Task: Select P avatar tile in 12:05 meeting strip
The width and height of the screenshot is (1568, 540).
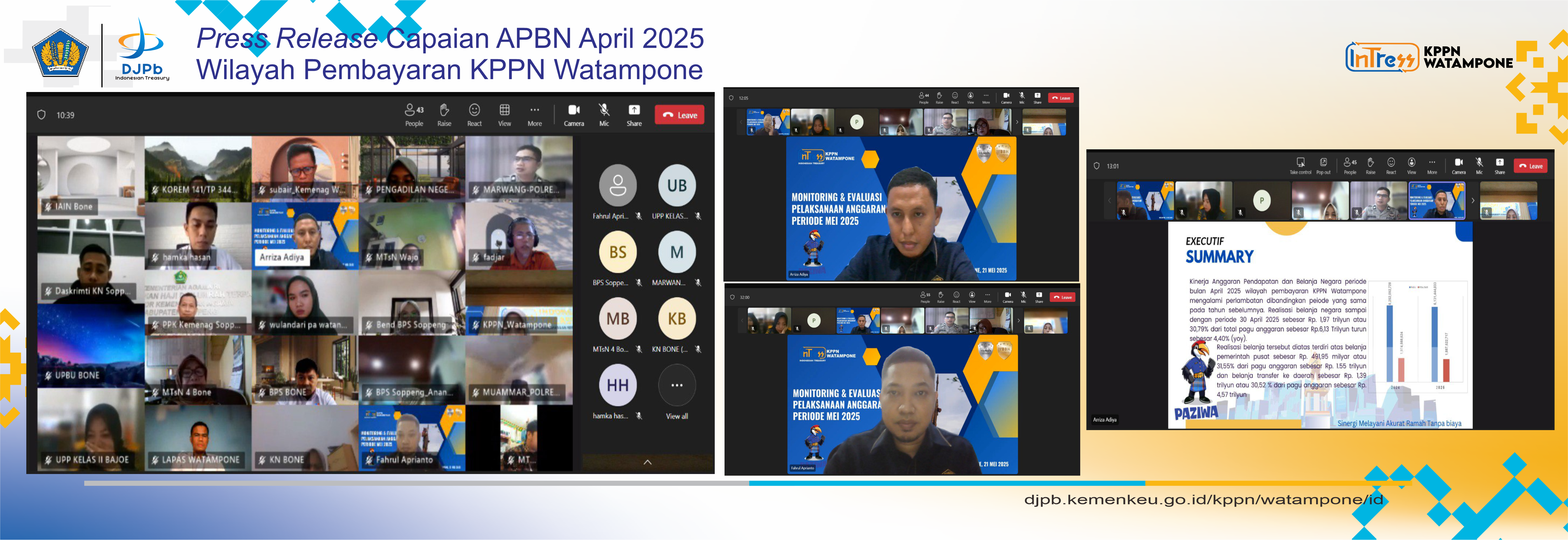Action: [857, 122]
